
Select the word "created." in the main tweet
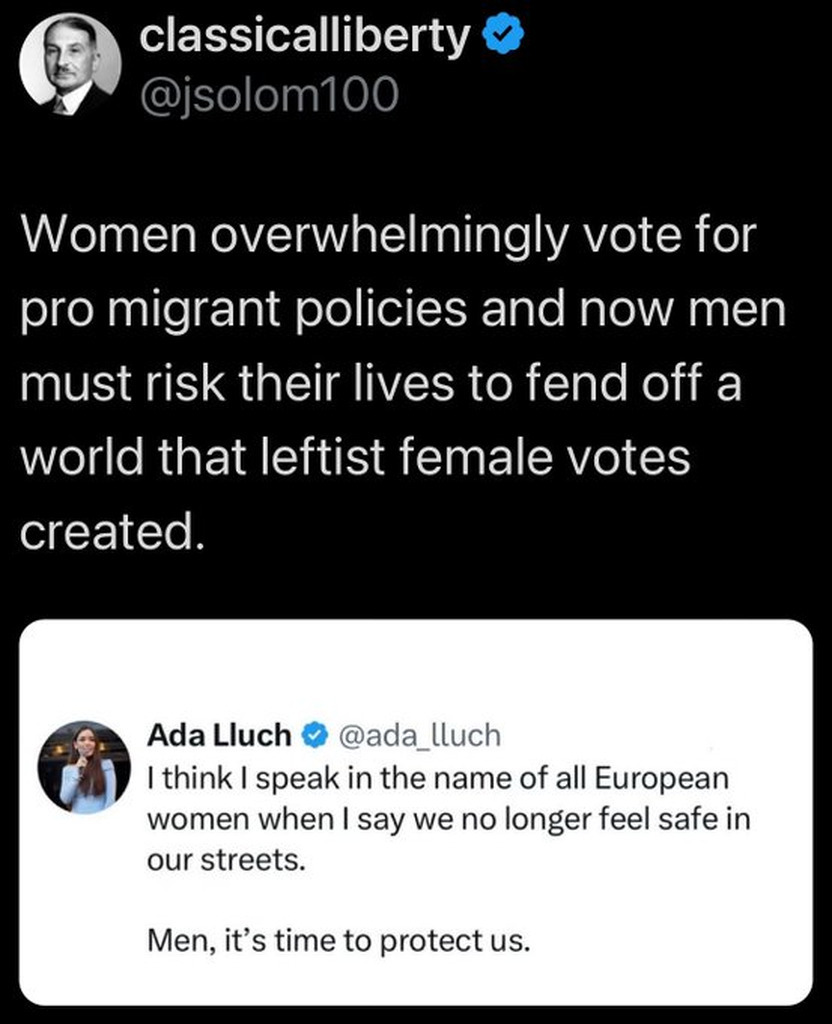(x=113, y=530)
